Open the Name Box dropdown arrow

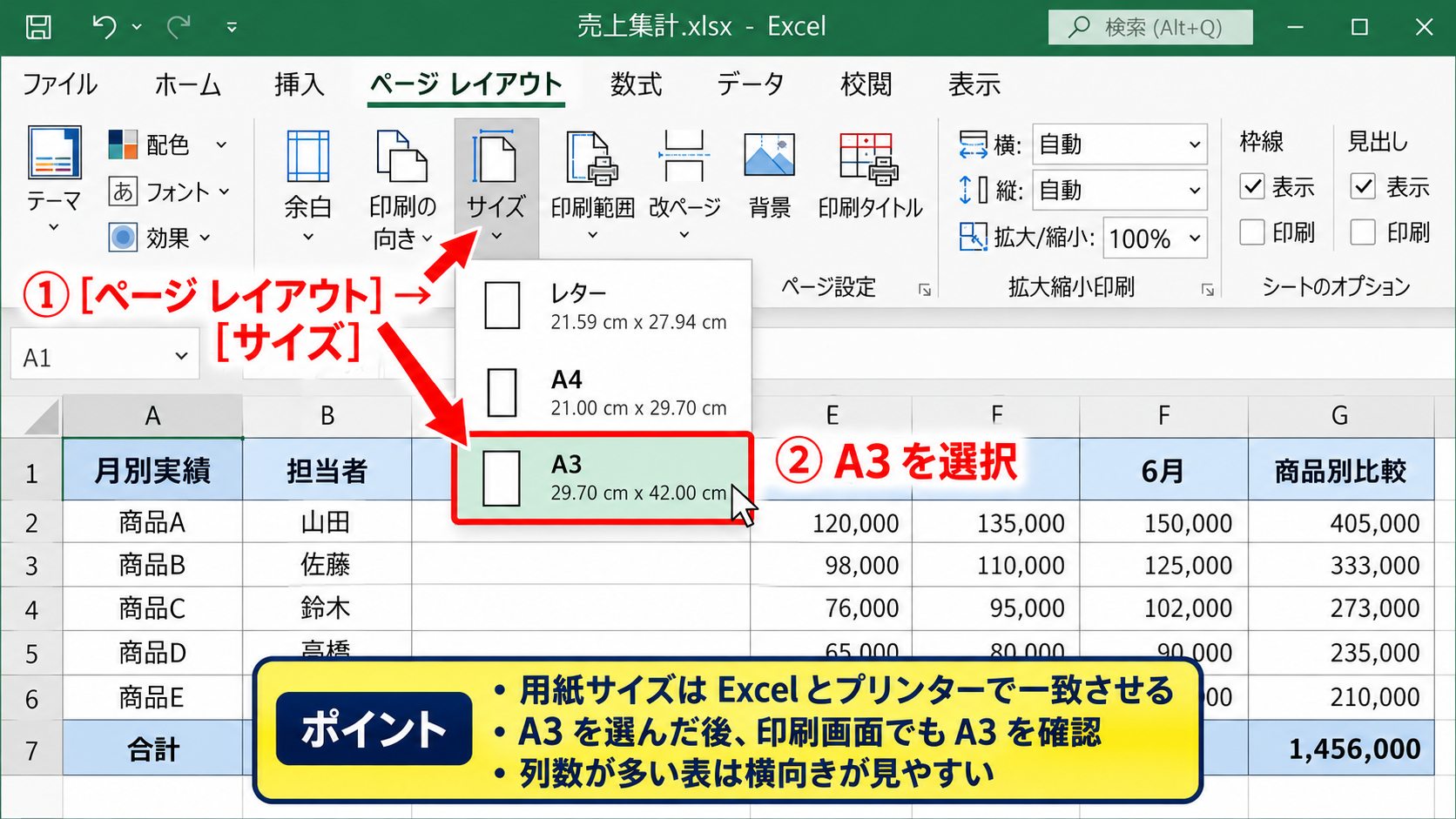(x=181, y=356)
